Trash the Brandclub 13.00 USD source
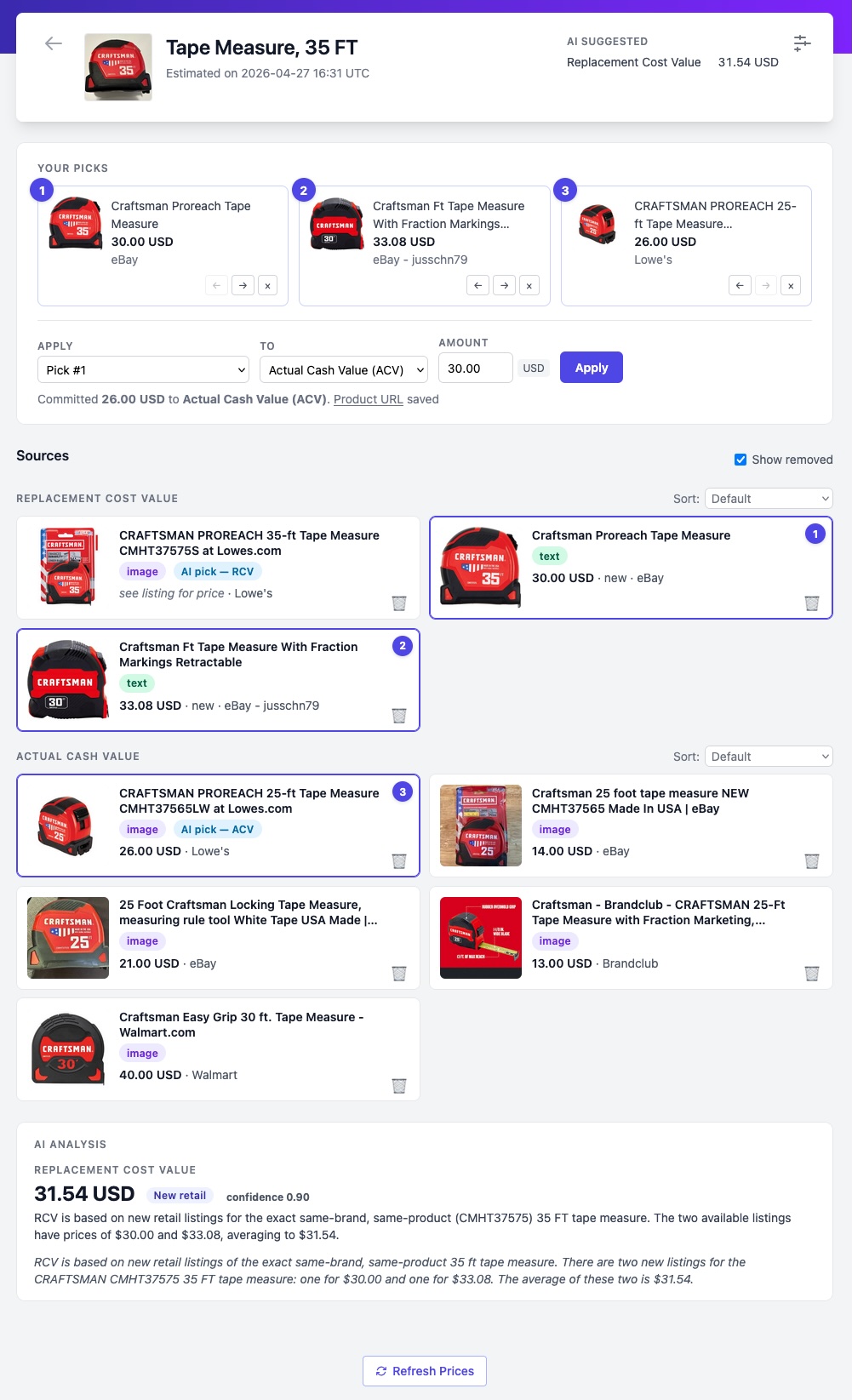Screen dimensions: 852x1400 pyautogui.click(x=812, y=974)
